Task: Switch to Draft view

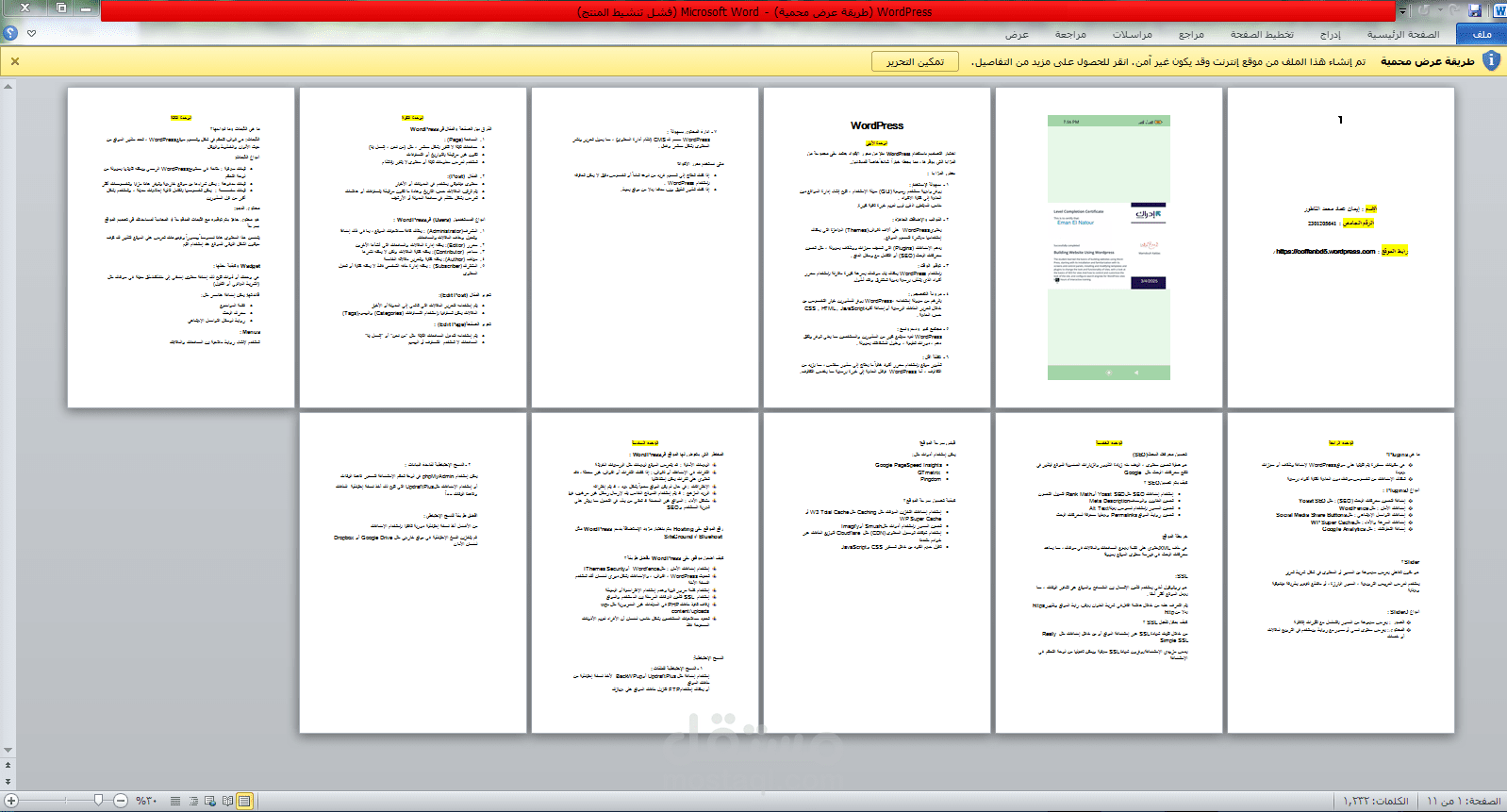Action: [x=176, y=801]
